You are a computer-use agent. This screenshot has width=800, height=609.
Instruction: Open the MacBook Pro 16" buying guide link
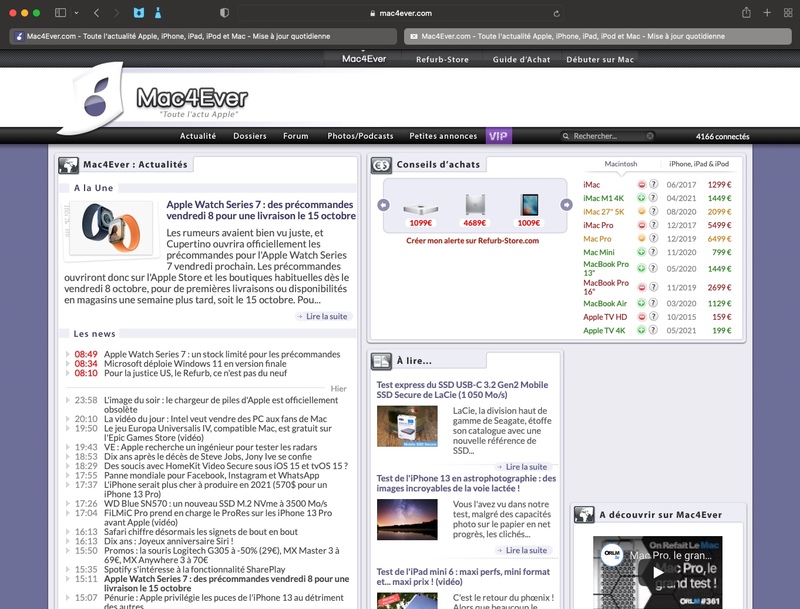coord(606,287)
